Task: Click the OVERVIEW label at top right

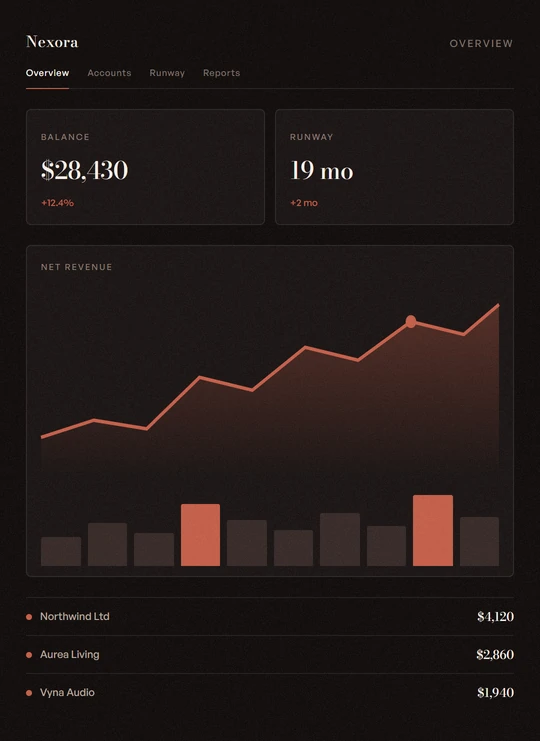Action: 481,43
